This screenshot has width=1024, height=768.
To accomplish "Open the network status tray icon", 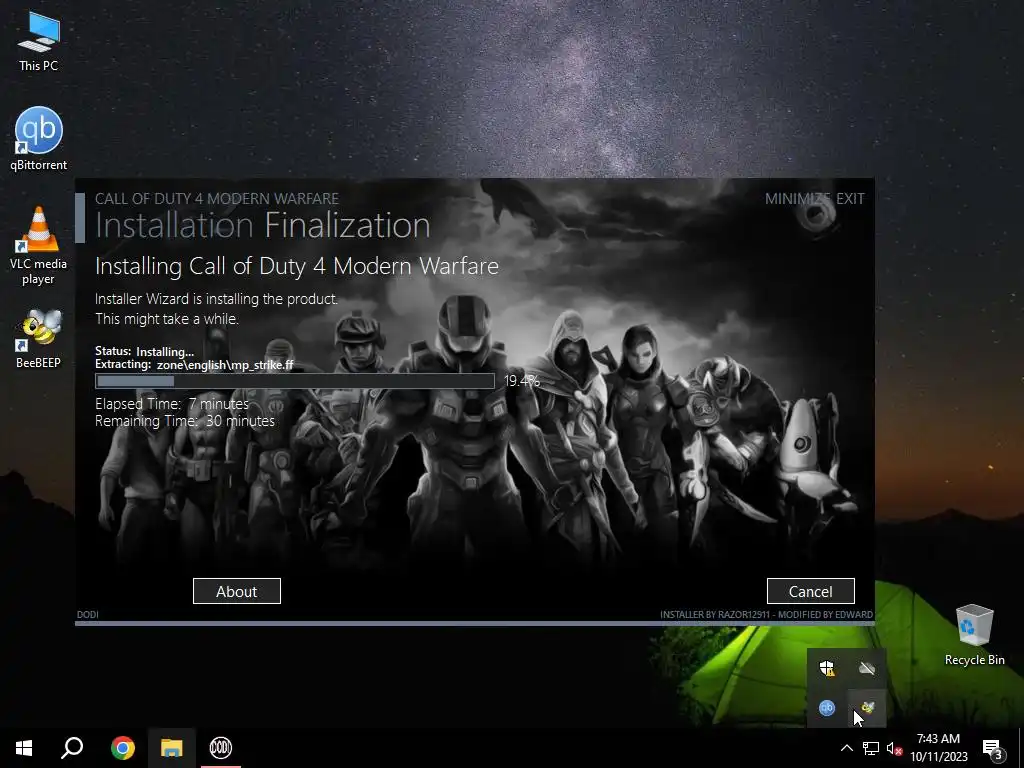I will click(x=871, y=748).
